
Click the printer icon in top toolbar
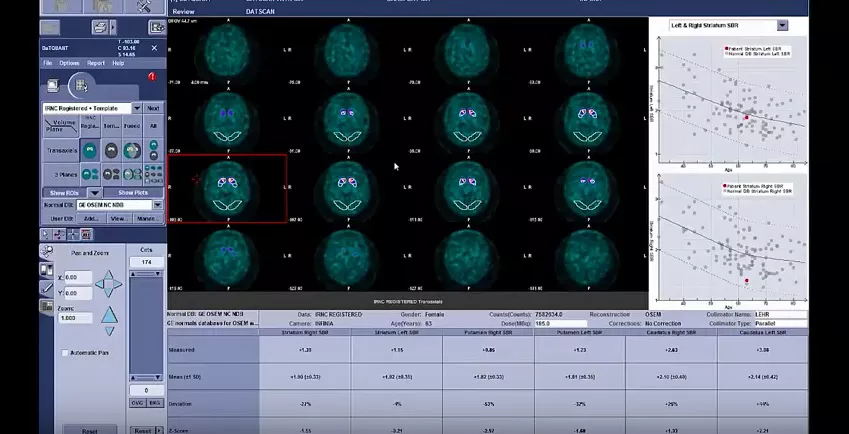tap(100, 27)
